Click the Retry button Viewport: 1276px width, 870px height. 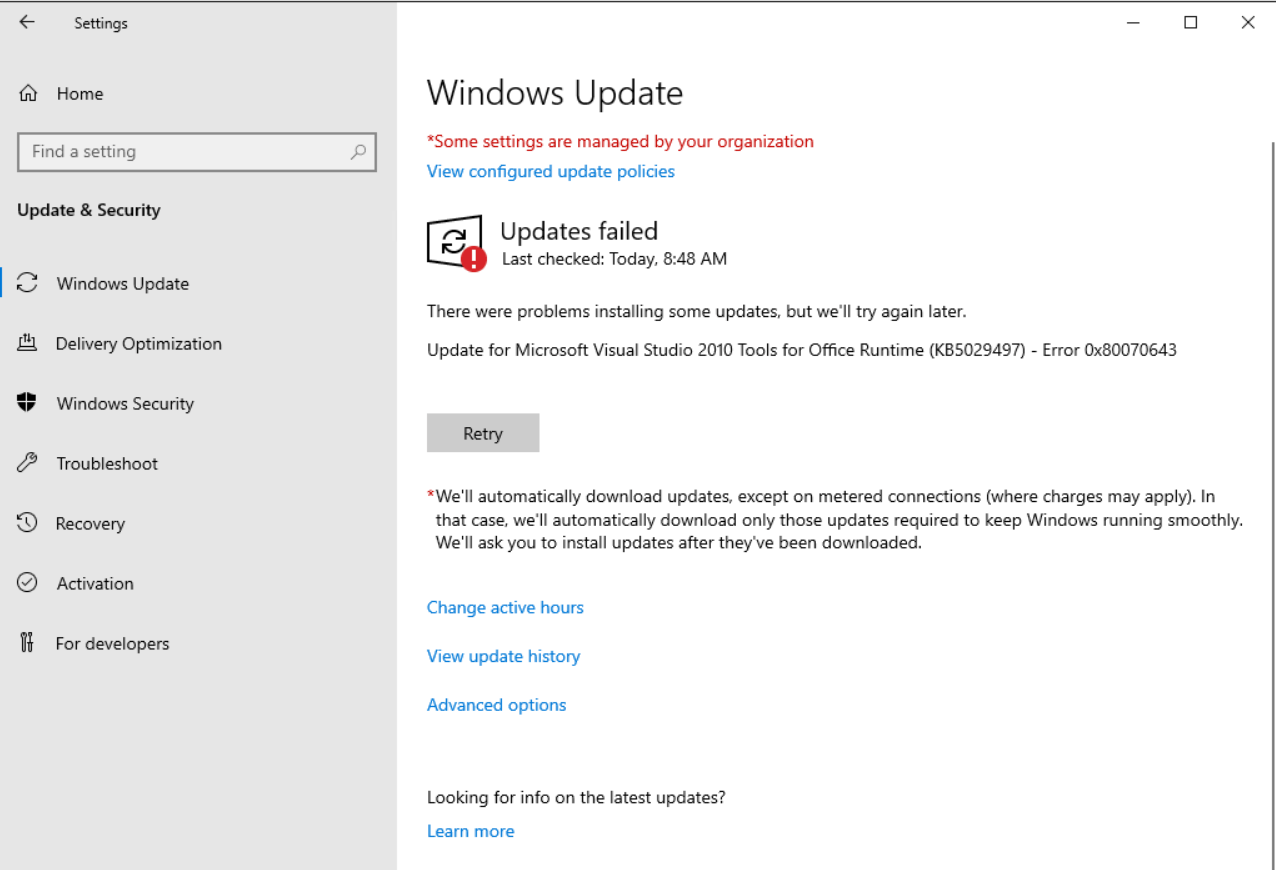(x=483, y=433)
